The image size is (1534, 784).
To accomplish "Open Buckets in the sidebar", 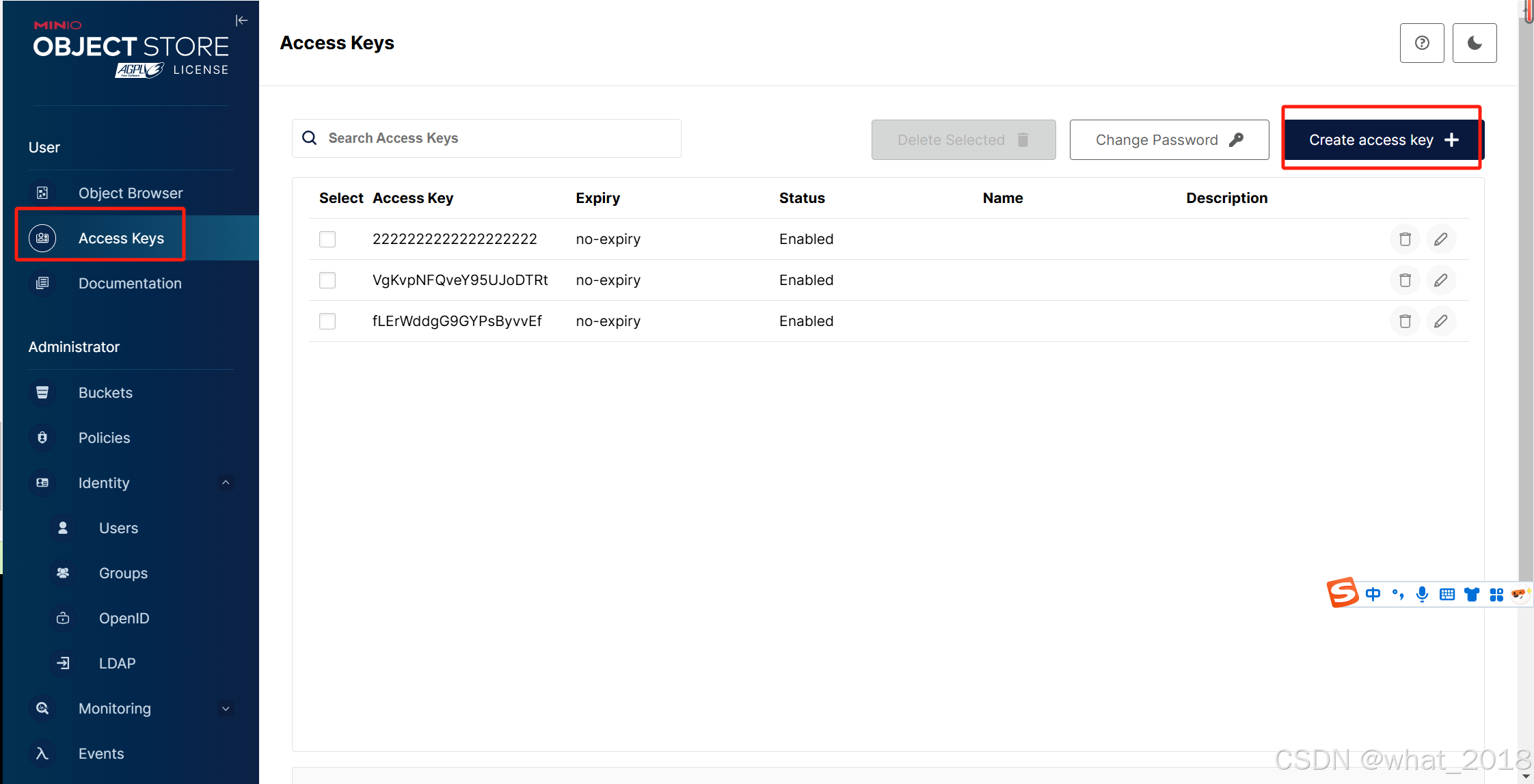I will [105, 392].
